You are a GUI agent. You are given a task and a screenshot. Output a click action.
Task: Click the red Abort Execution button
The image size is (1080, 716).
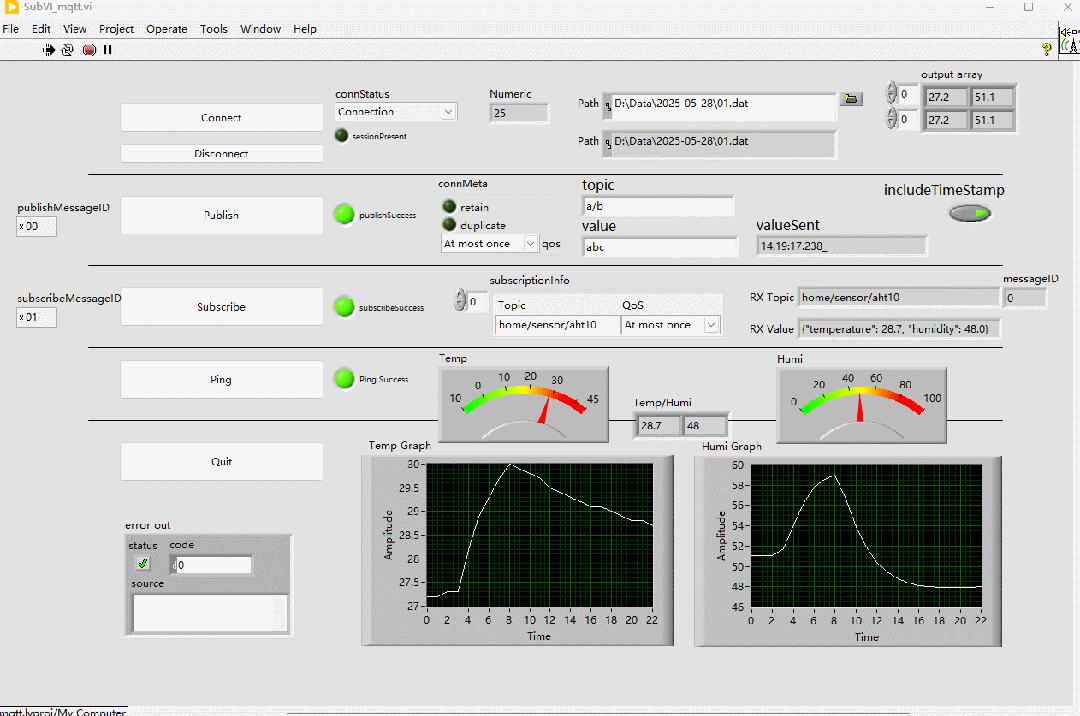tap(89, 49)
